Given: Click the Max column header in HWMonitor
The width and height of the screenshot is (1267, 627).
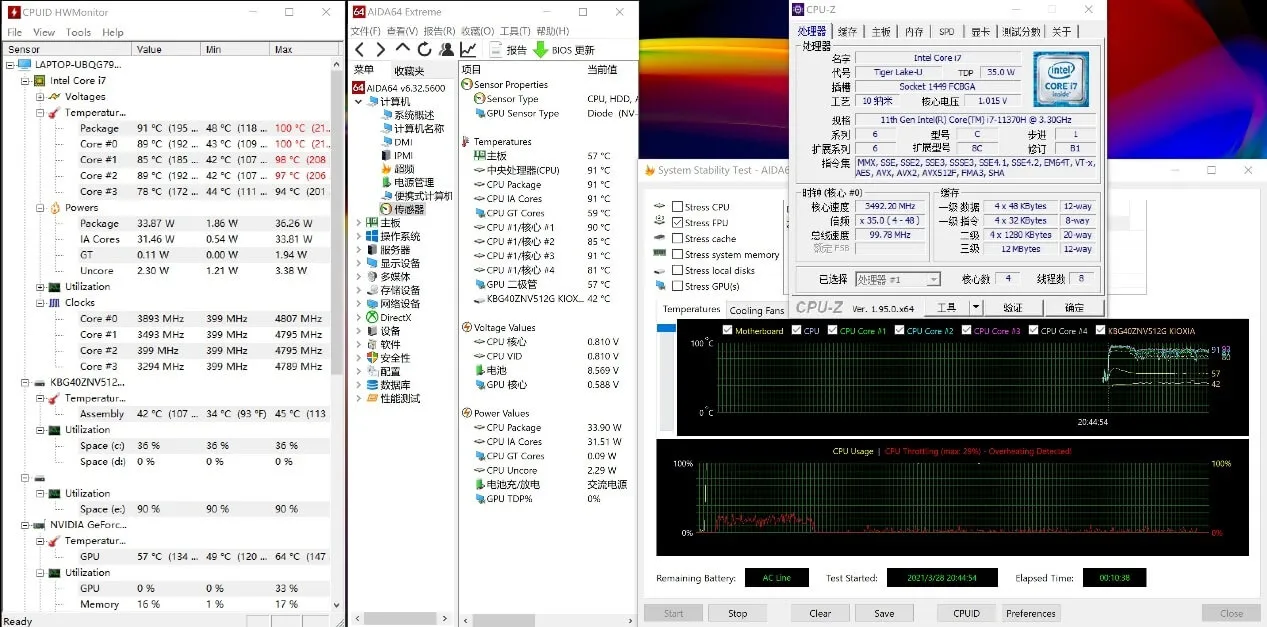Looking at the screenshot, I should (x=304, y=49).
